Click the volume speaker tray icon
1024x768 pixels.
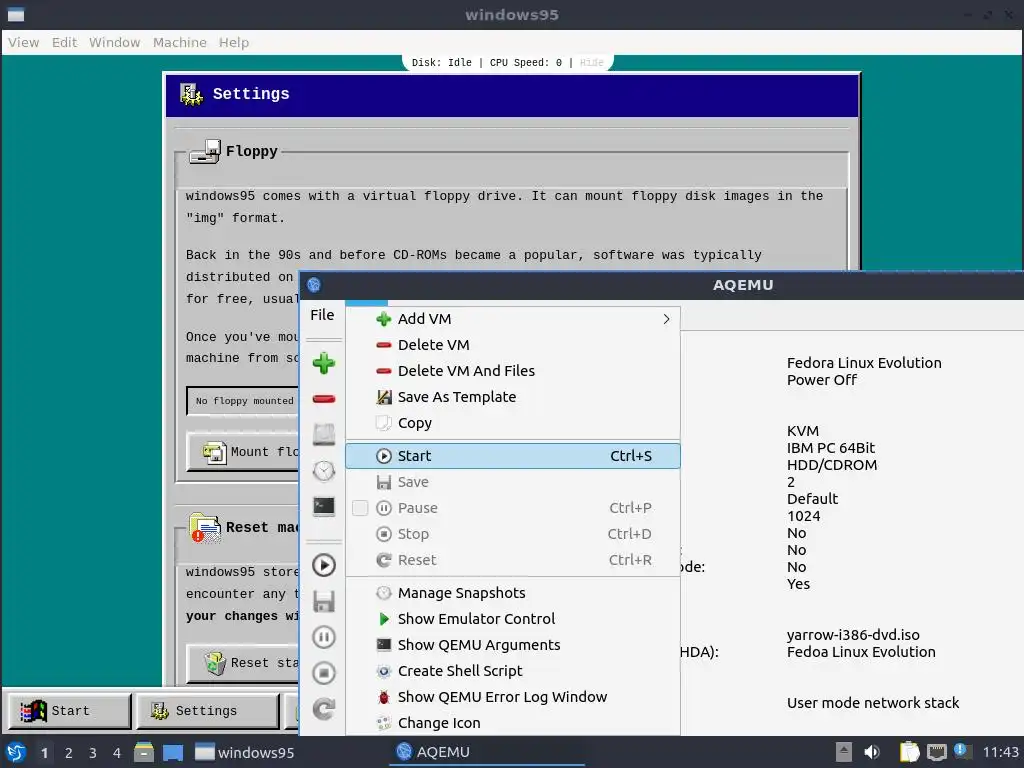[872, 752]
